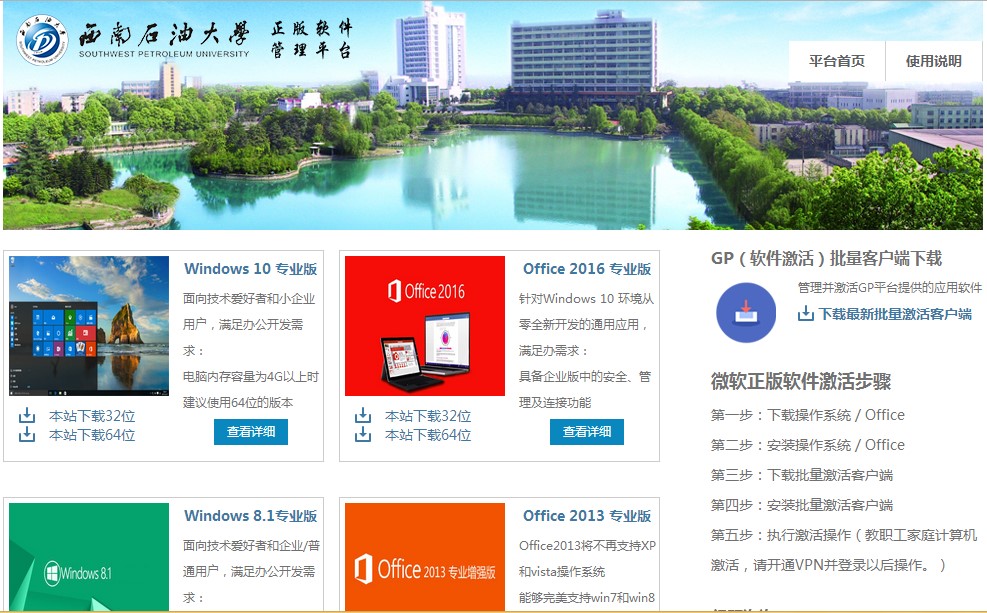Image resolution: width=987 pixels, height=613 pixels.
Task: Click 西南石油大学 calligraphy name in banner
Action: 164,33
